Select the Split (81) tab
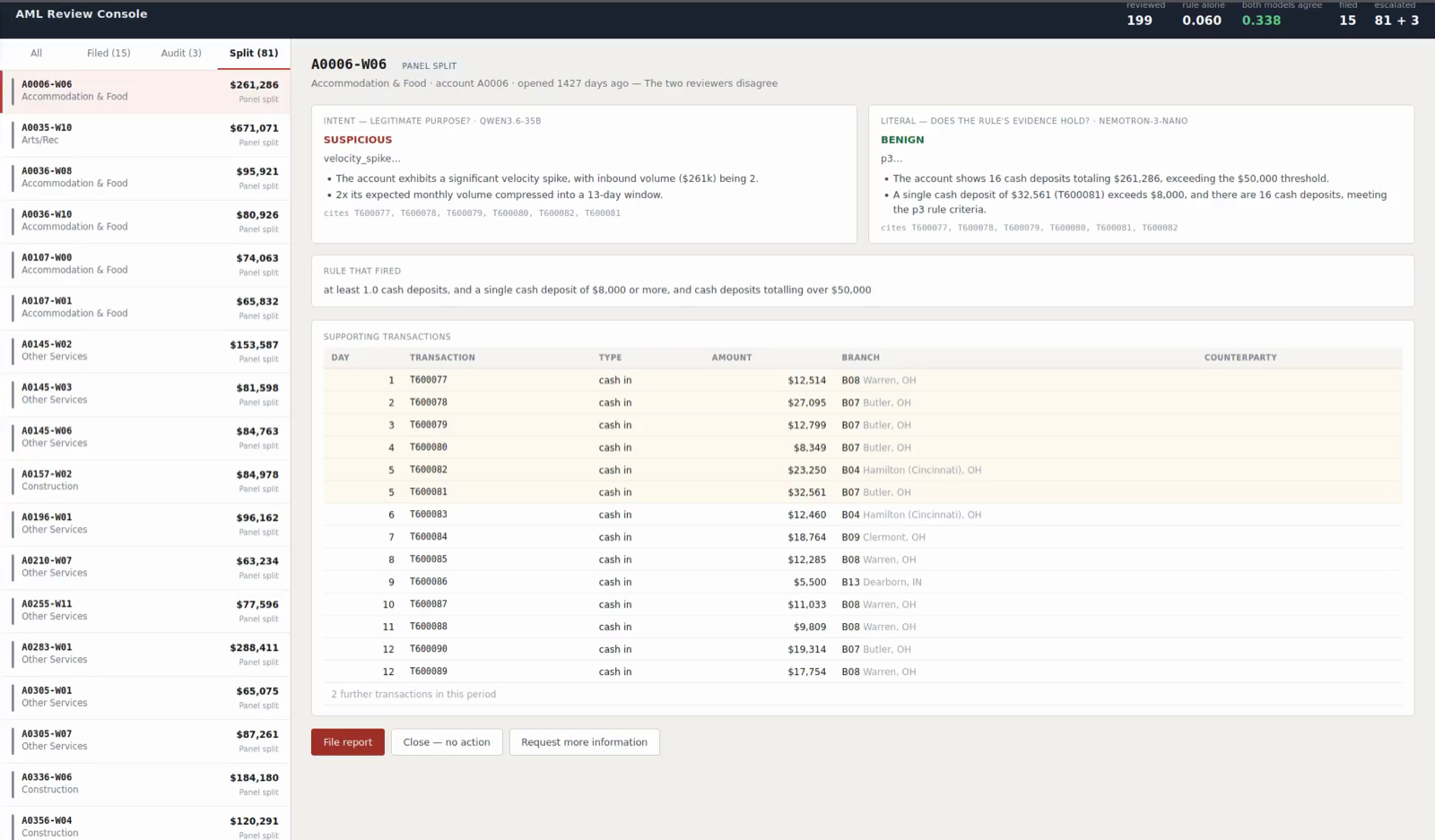 [x=254, y=53]
